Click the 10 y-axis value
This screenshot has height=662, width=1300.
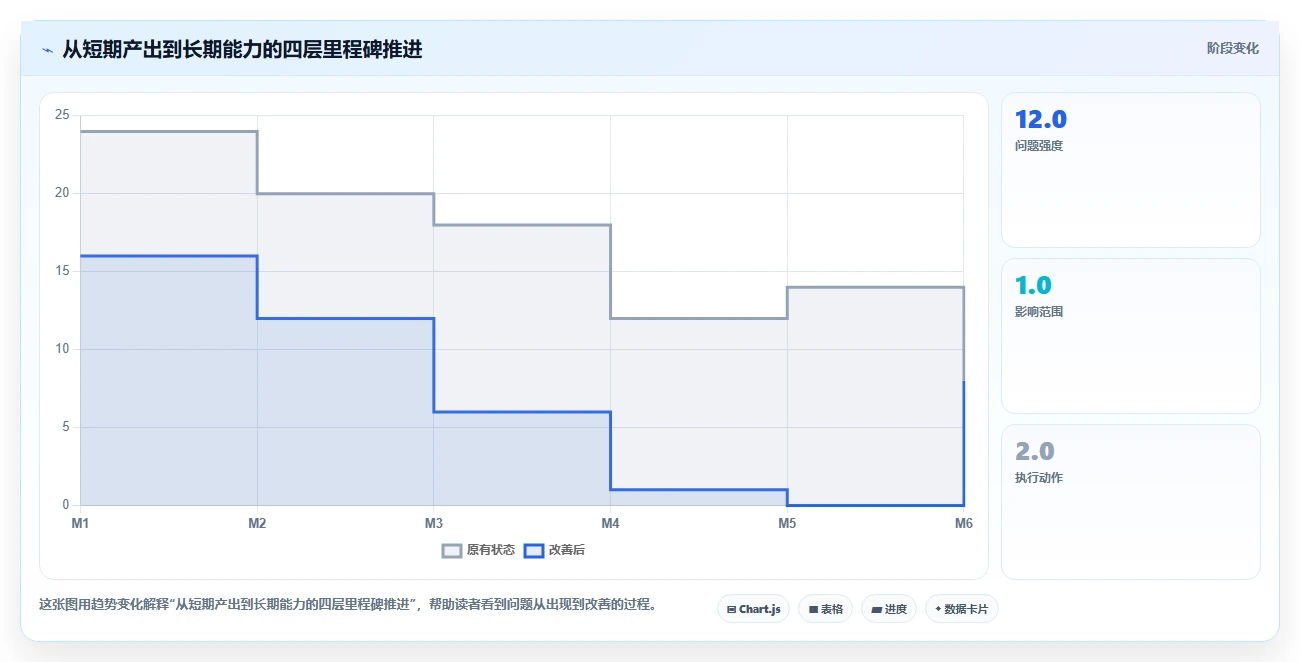(62, 349)
